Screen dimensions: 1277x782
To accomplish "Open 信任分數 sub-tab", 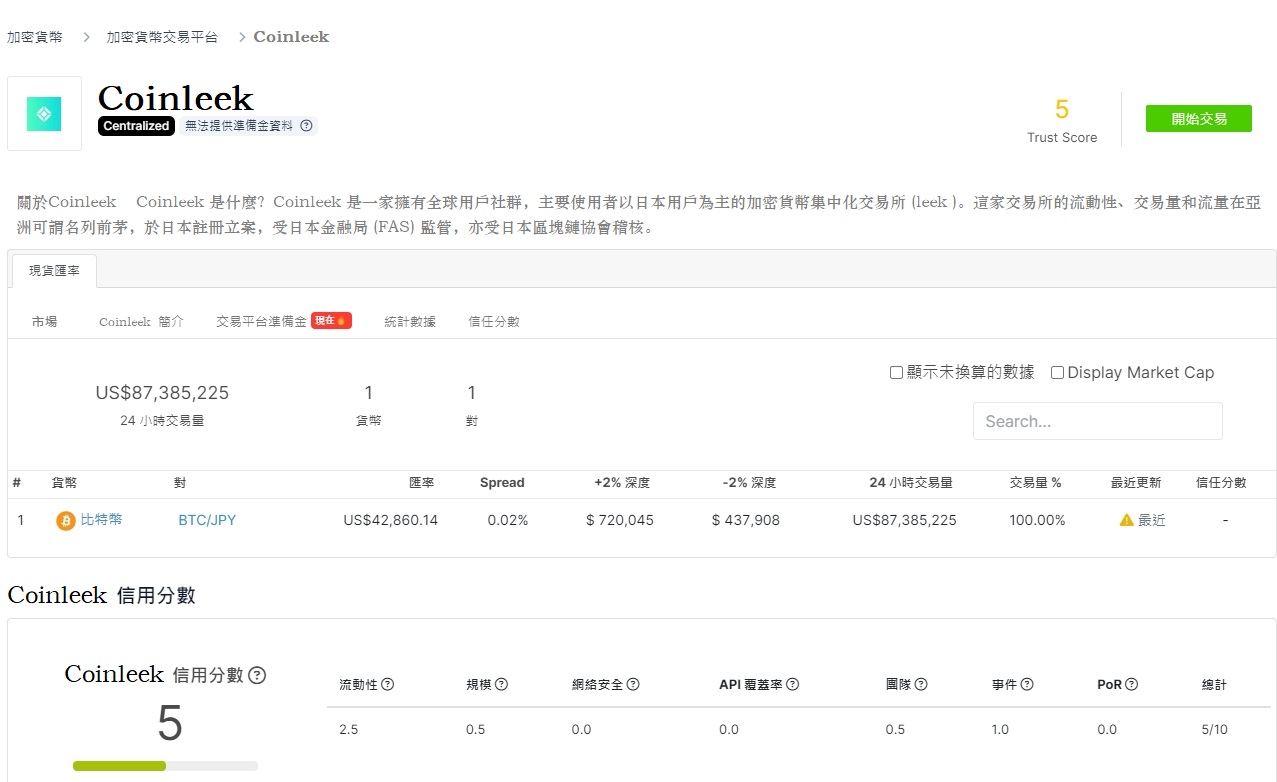I will point(494,322).
